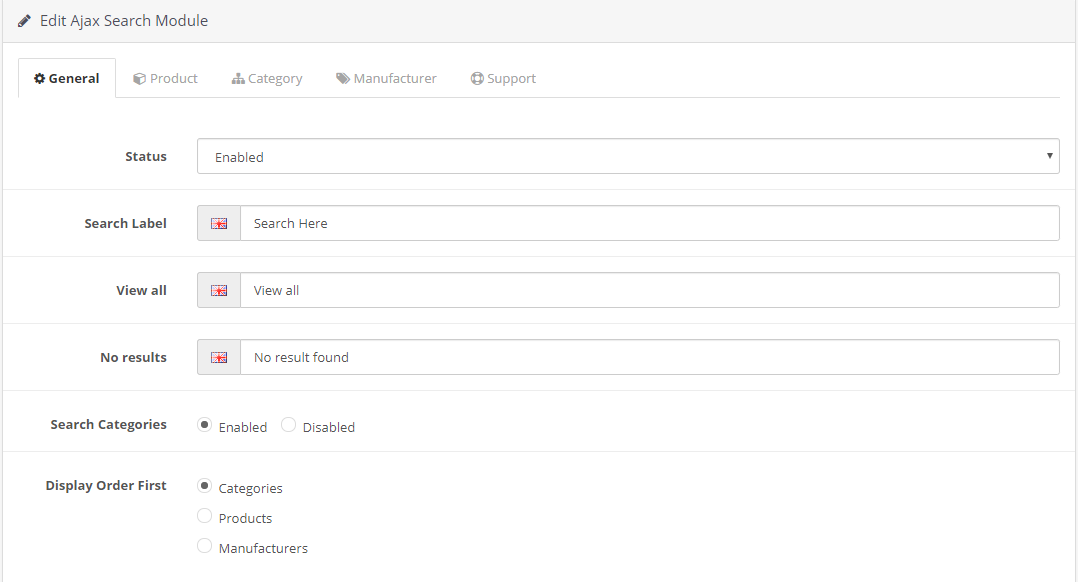Choose Categories as Display Order First
Image resolution: width=1078 pixels, height=582 pixels.
coord(205,486)
